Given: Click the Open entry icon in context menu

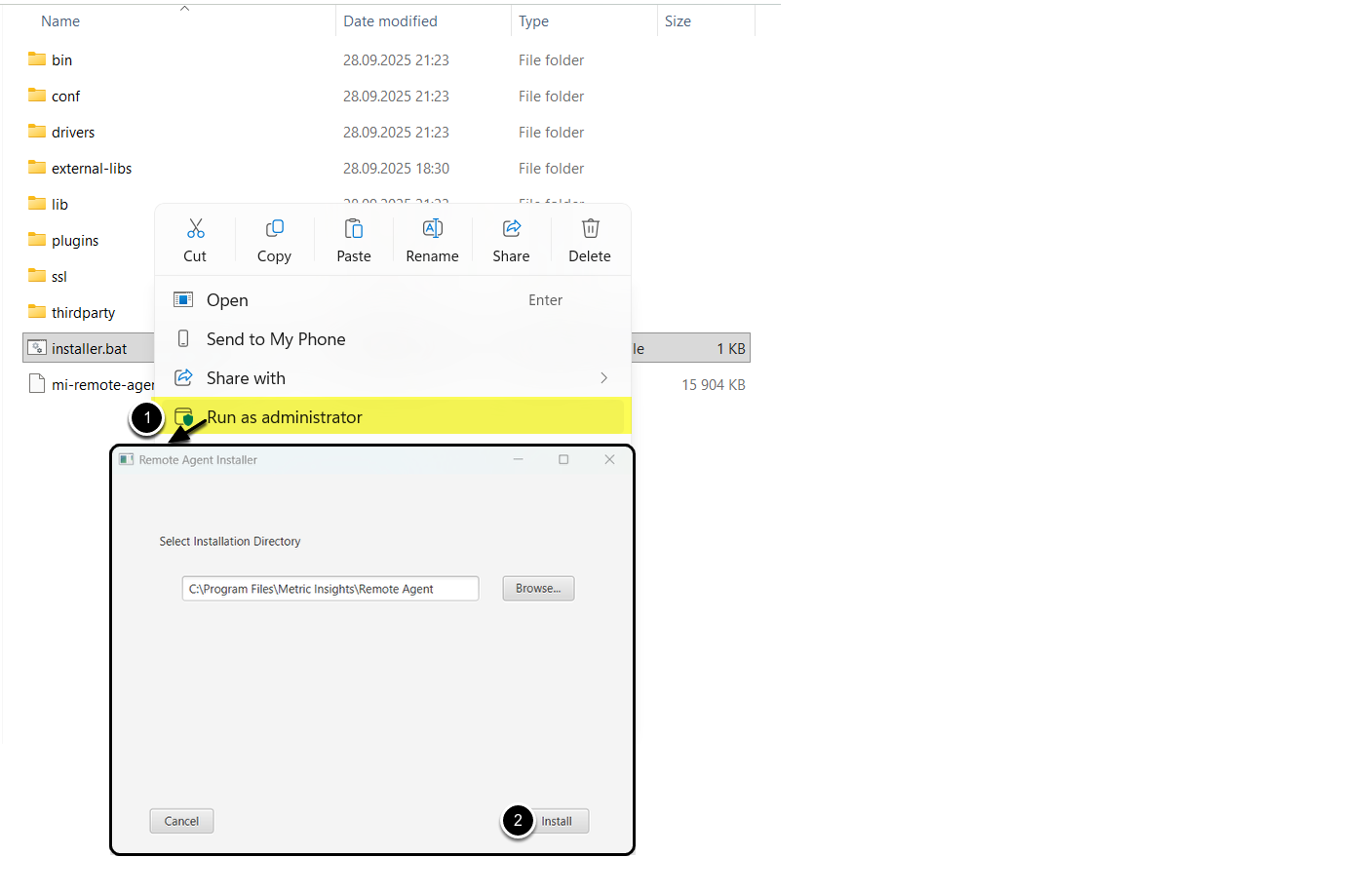Looking at the screenshot, I should point(183,299).
